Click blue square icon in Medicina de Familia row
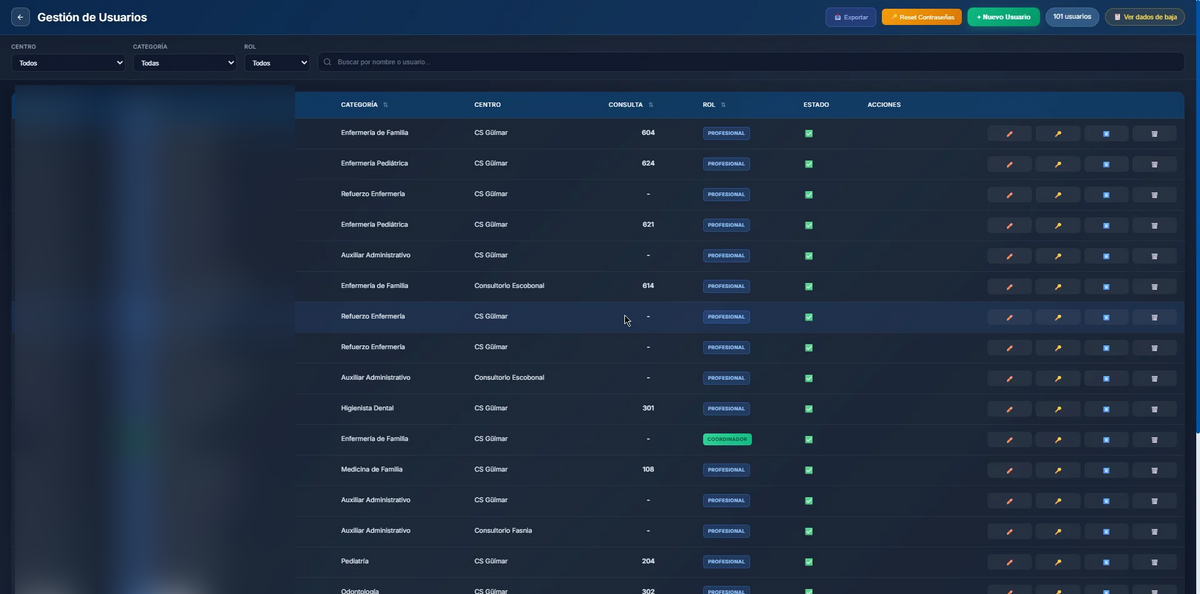 (x=1106, y=470)
